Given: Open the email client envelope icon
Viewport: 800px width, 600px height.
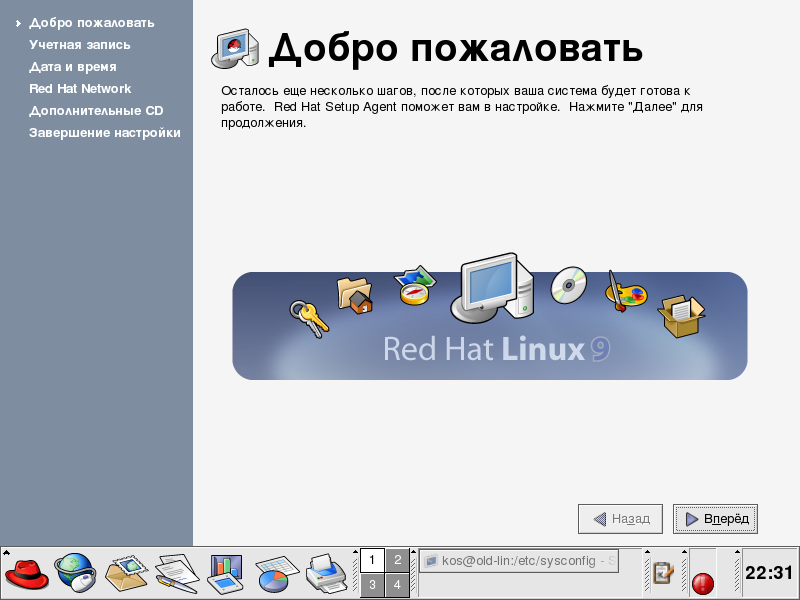Looking at the screenshot, I should point(126,574).
